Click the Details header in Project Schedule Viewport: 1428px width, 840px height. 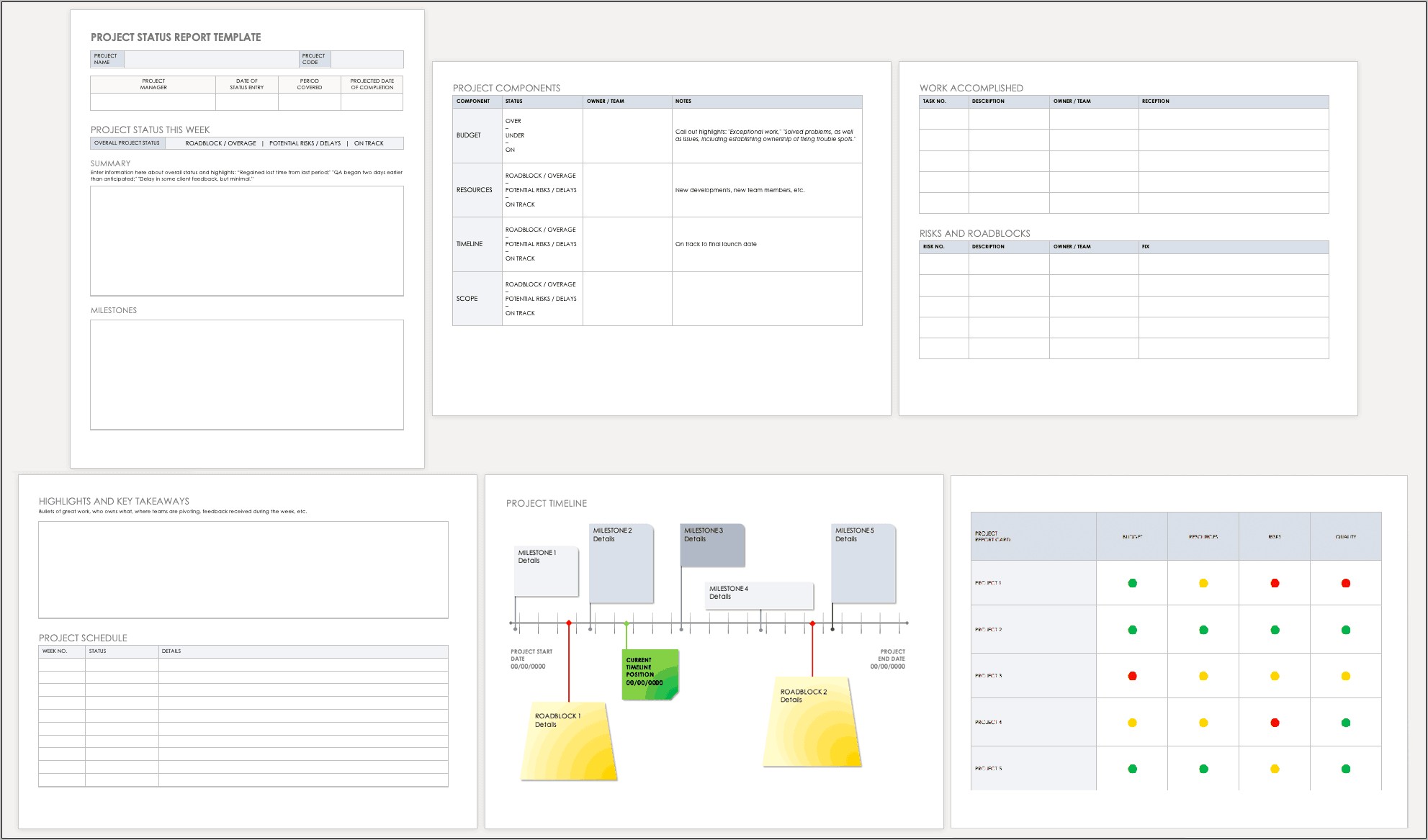click(302, 651)
